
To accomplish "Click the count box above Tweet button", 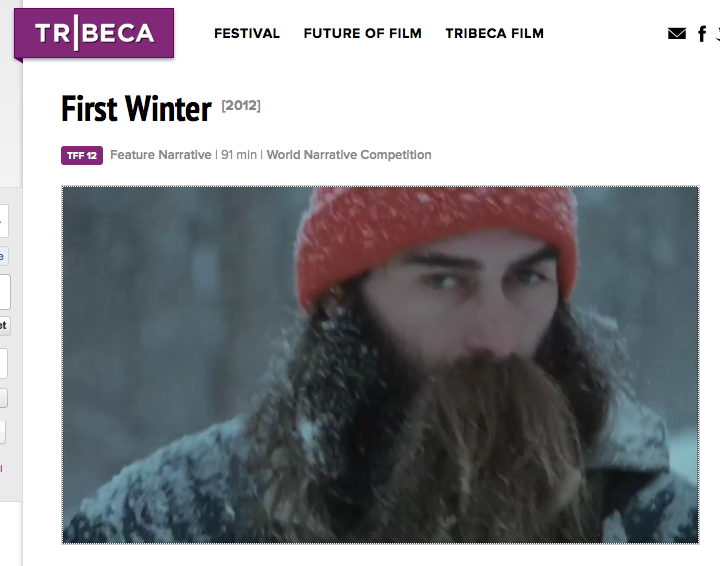I will 5,292.
